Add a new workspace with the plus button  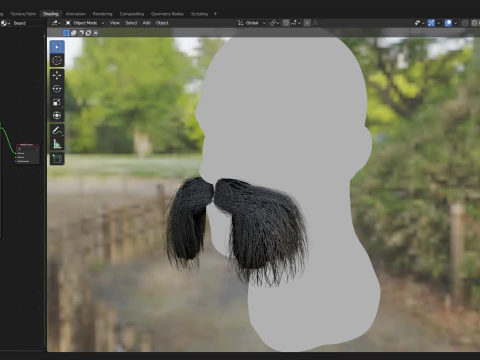point(215,14)
